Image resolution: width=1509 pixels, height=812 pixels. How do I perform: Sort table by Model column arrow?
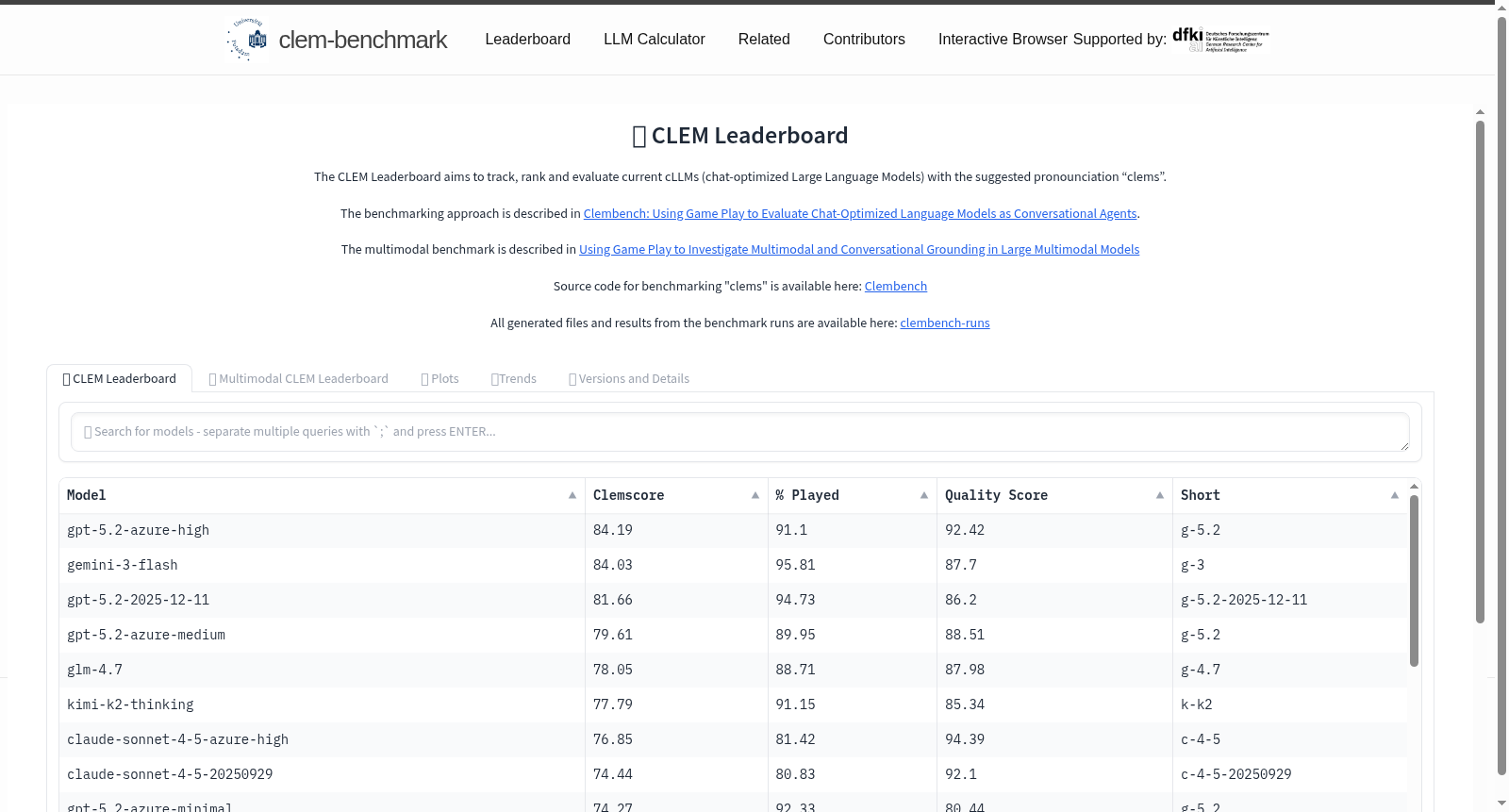coord(572,495)
